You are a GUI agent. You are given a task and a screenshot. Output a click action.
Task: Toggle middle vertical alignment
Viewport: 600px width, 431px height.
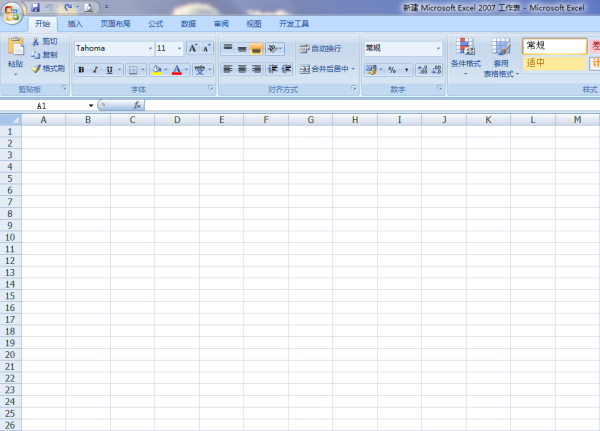242,48
